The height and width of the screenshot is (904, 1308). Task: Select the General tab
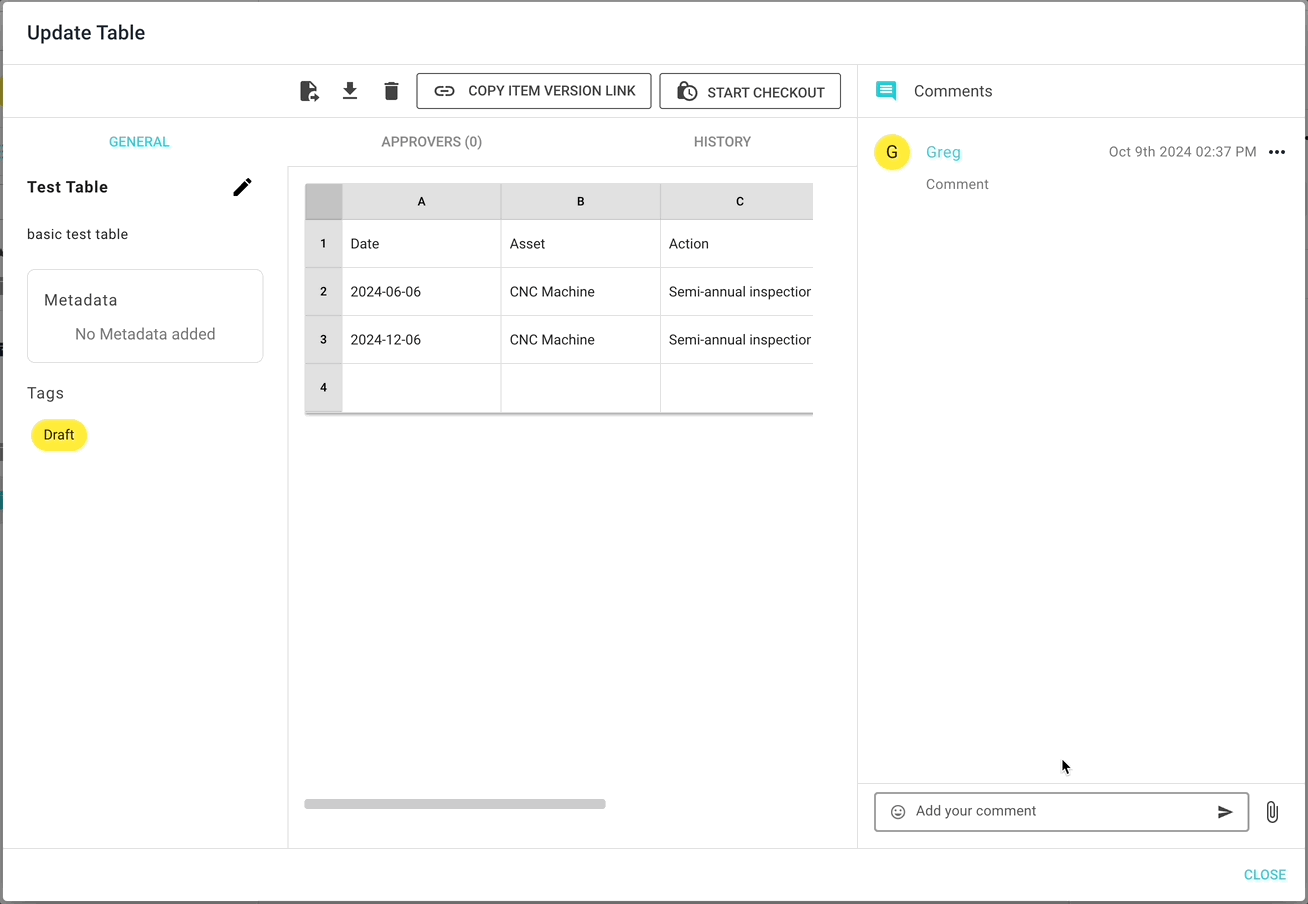[x=139, y=142]
